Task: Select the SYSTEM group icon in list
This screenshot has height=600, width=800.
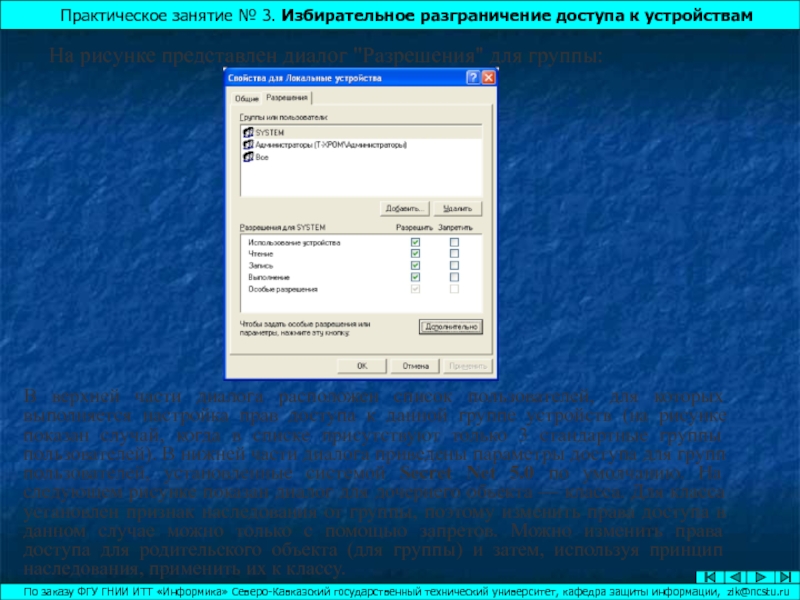Action: pos(248,132)
